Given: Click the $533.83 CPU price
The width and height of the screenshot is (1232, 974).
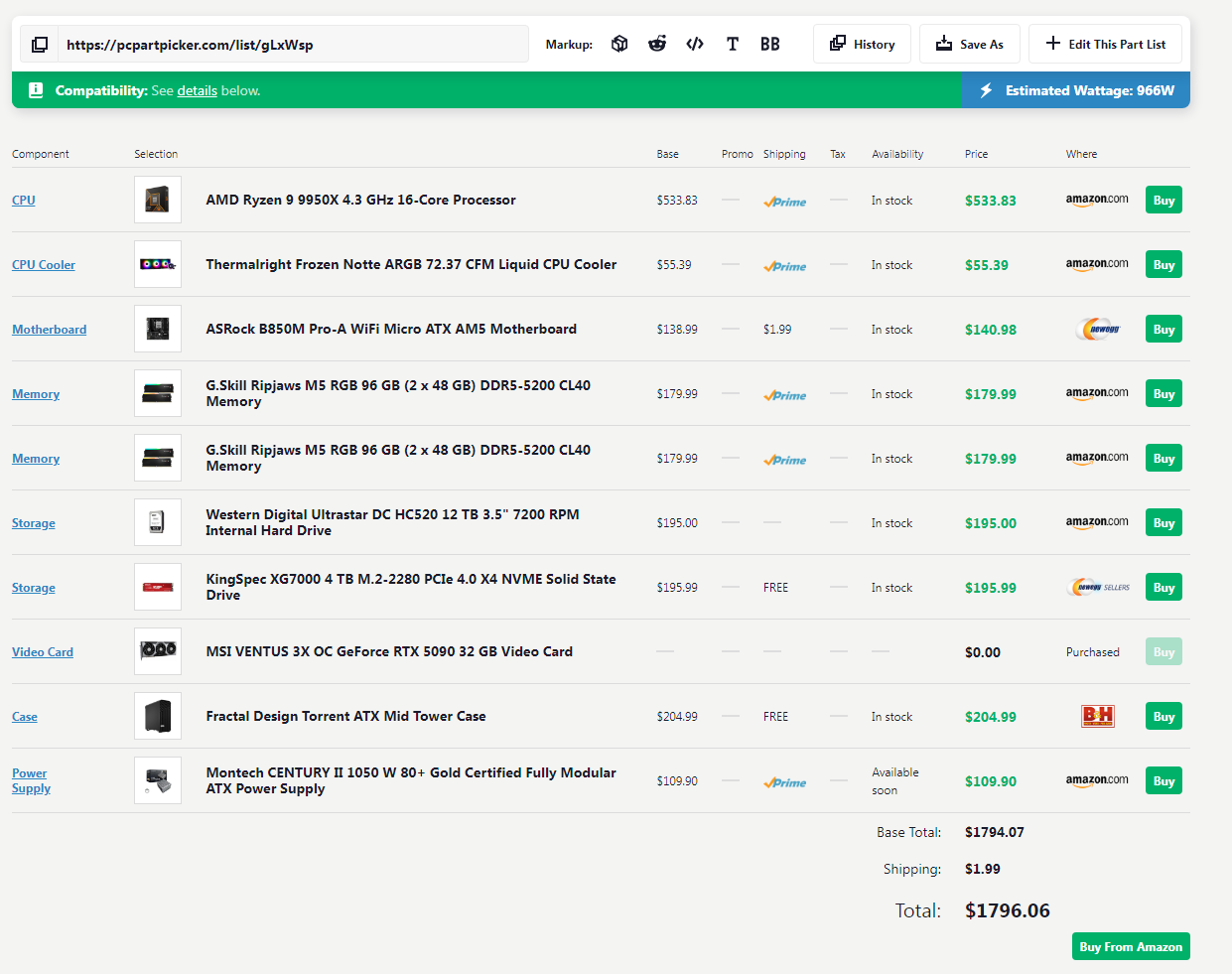Looking at the screenshot, I should point(991,201).
